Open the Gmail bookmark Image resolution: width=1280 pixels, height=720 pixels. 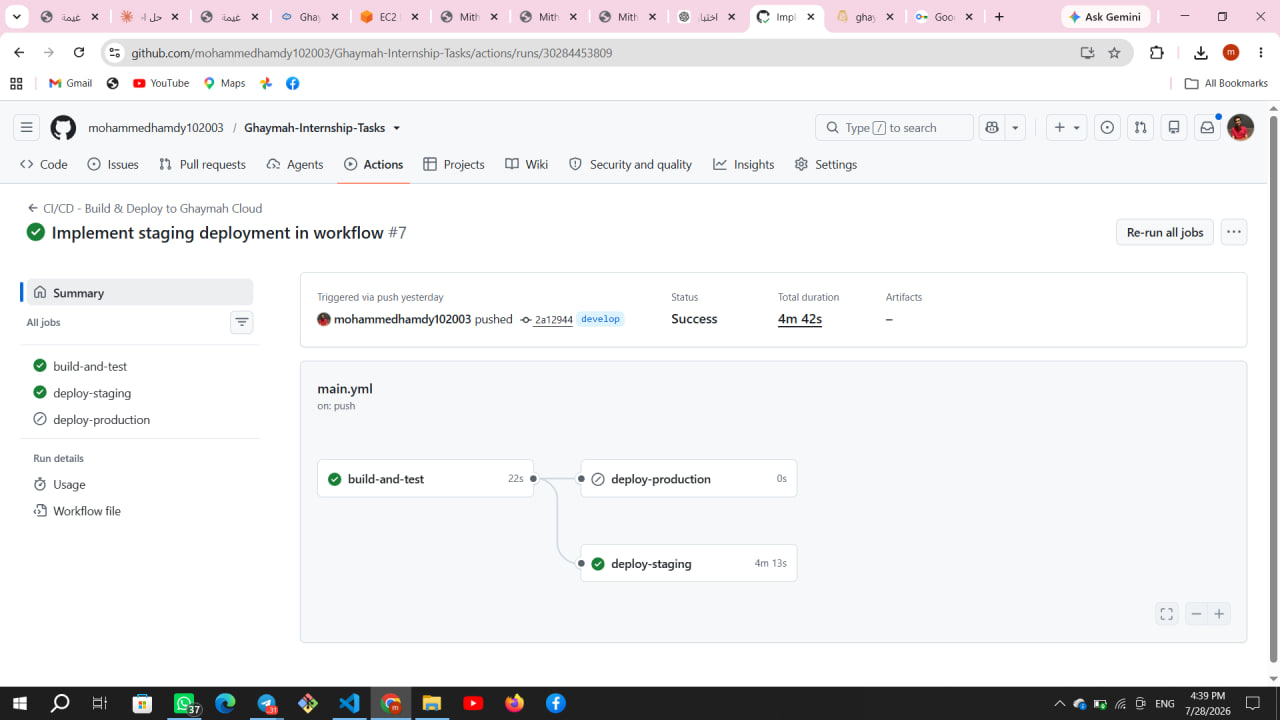(71, 83)
